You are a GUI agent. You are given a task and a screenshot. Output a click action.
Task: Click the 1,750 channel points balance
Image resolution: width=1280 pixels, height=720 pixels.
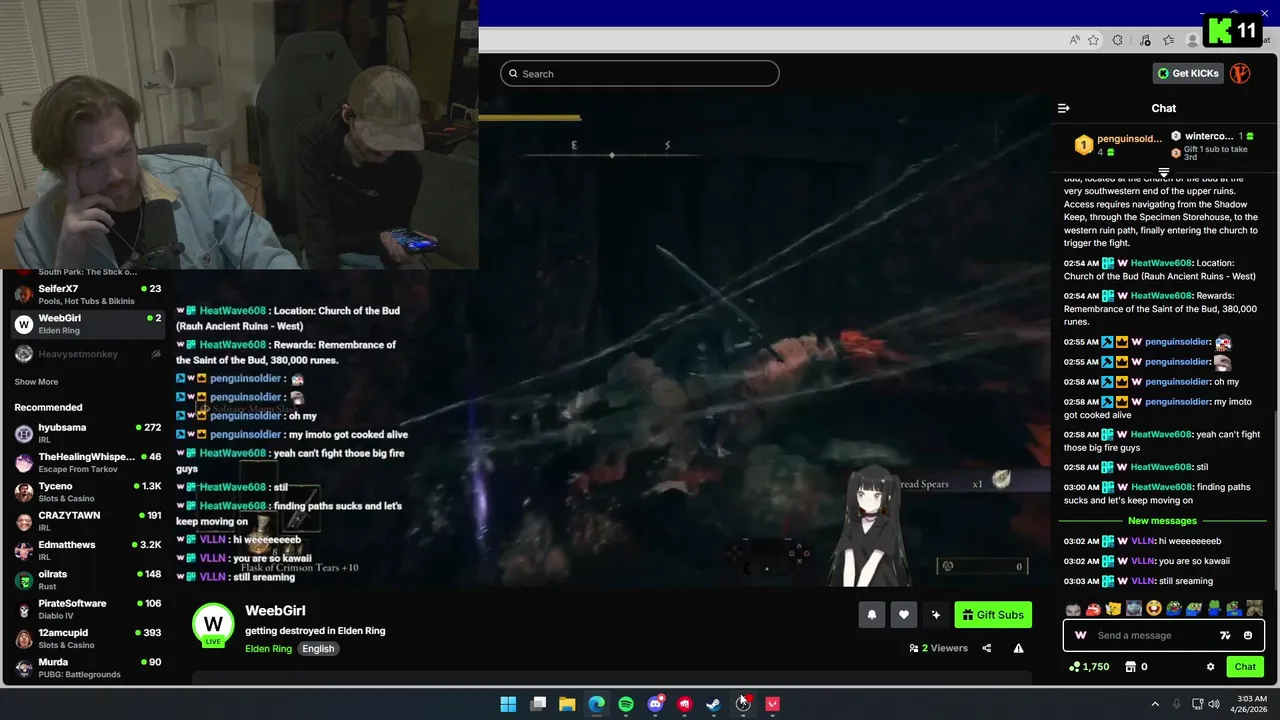1089,667
